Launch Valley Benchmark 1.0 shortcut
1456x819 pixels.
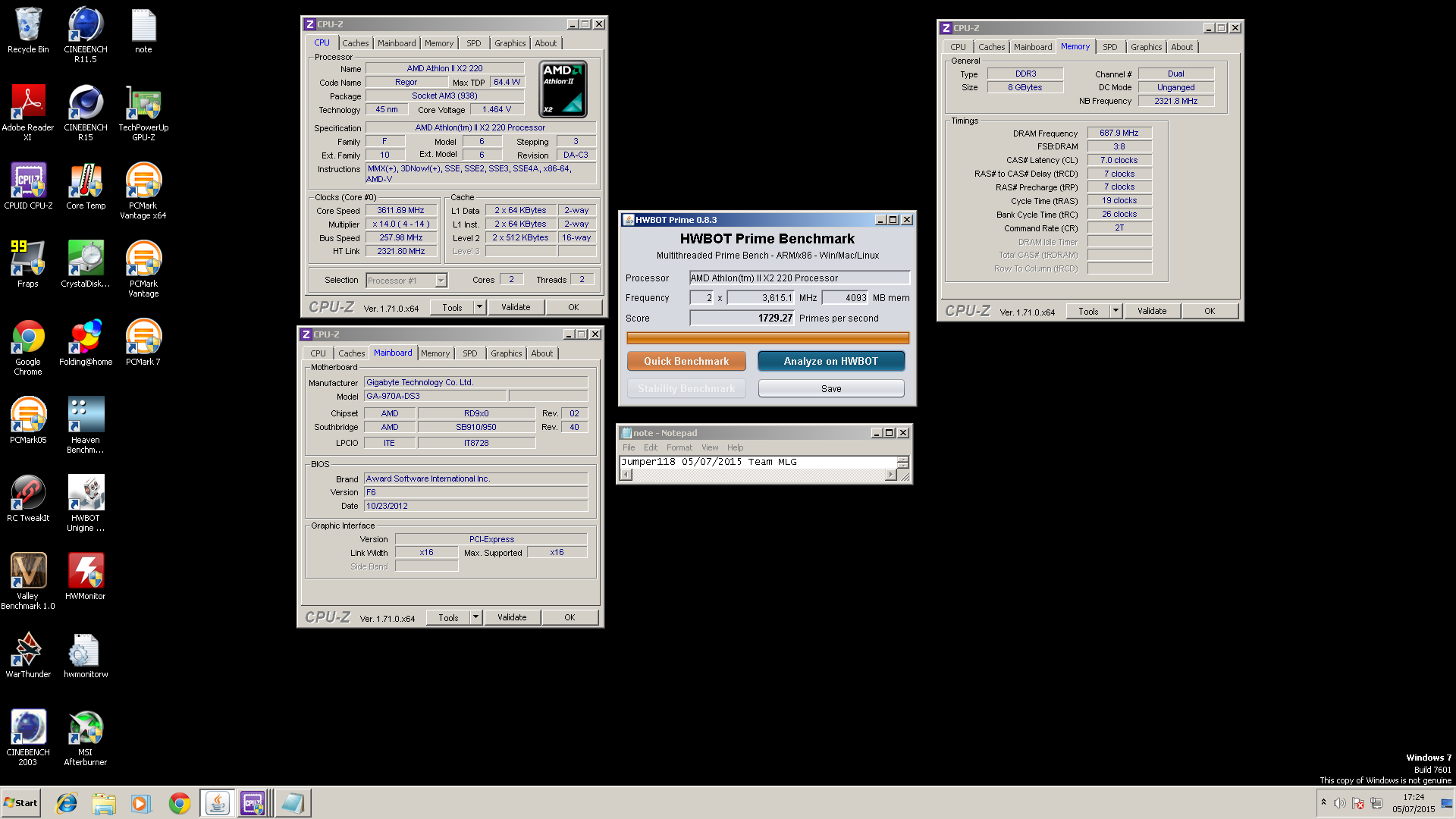click(28, 581)
